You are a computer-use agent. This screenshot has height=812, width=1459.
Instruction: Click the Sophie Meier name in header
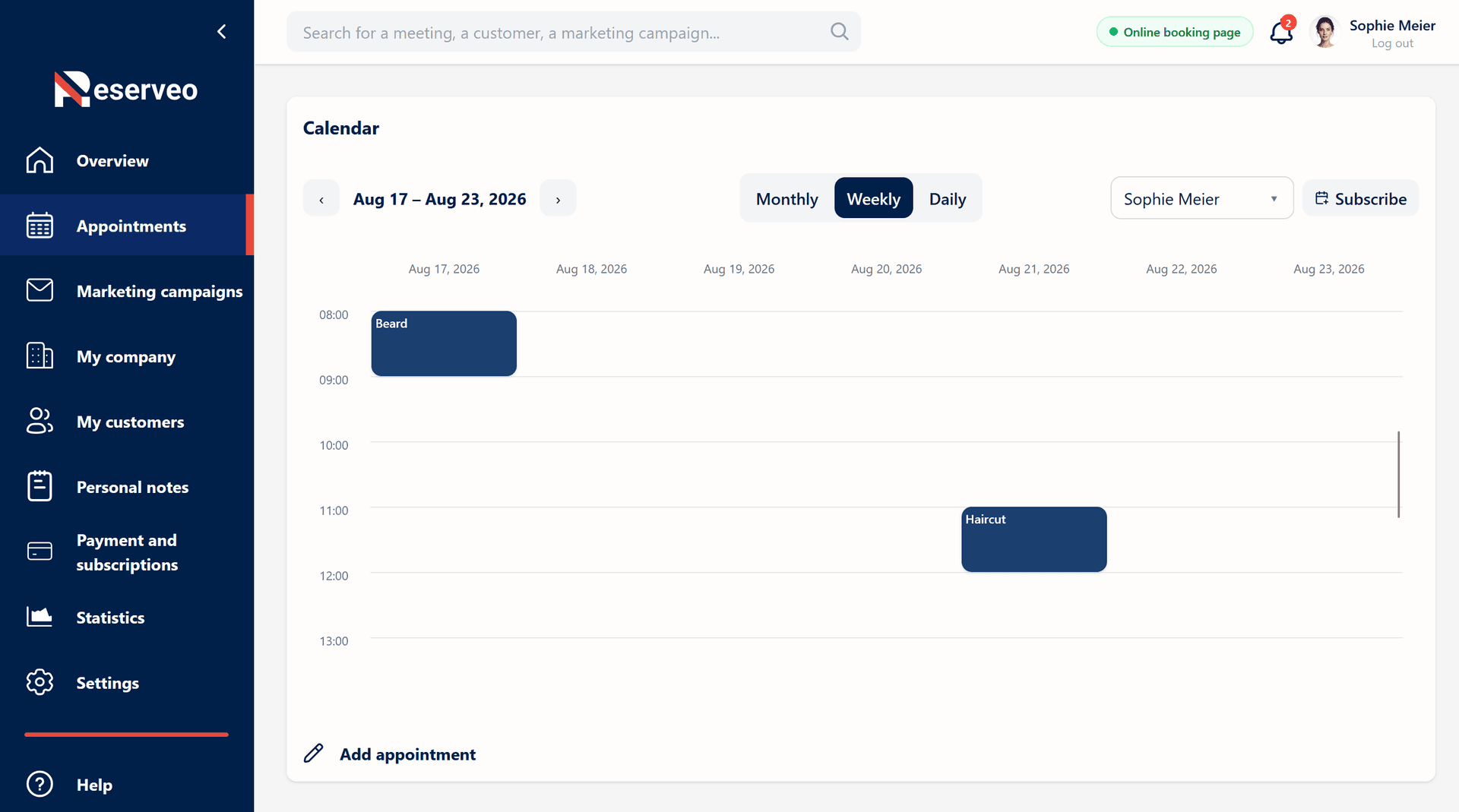click(1392, 25)
